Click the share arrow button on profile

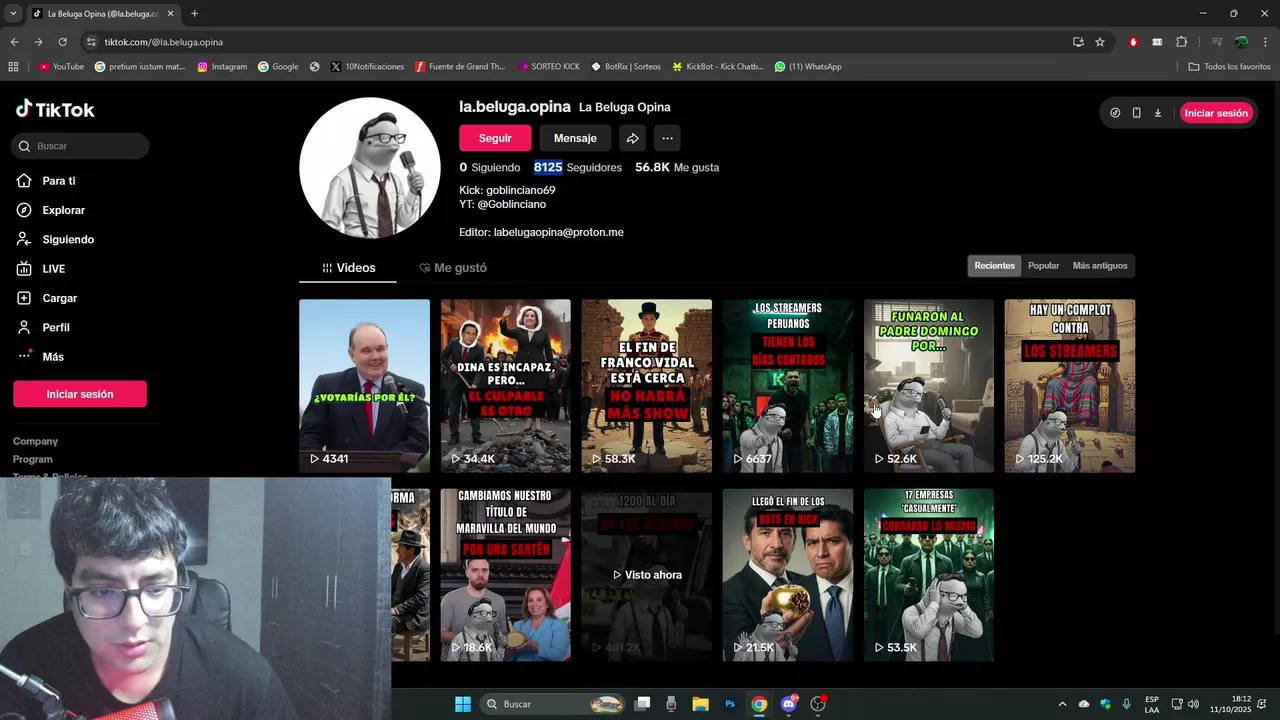point(632,138)
